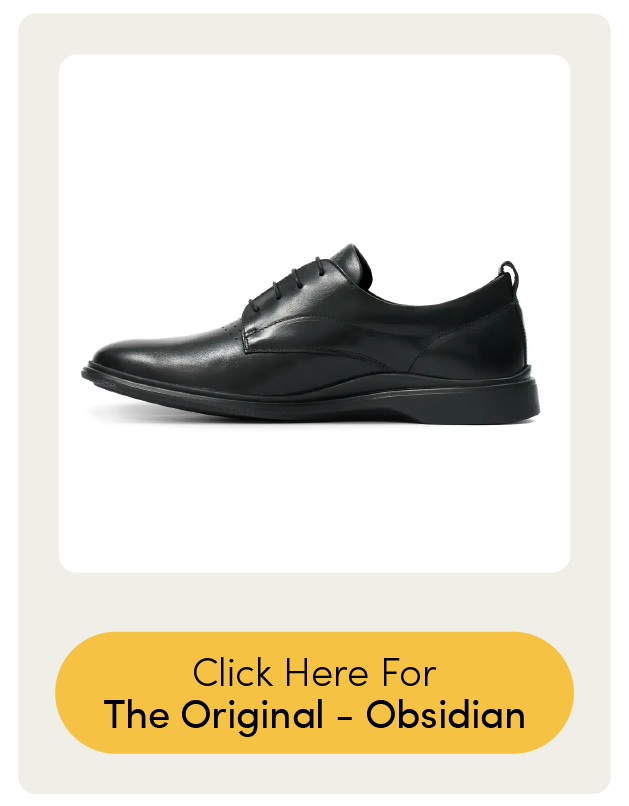Open The Original – Obsidian link text
This screenshot has height=806, width=629.
coord(314,715)
